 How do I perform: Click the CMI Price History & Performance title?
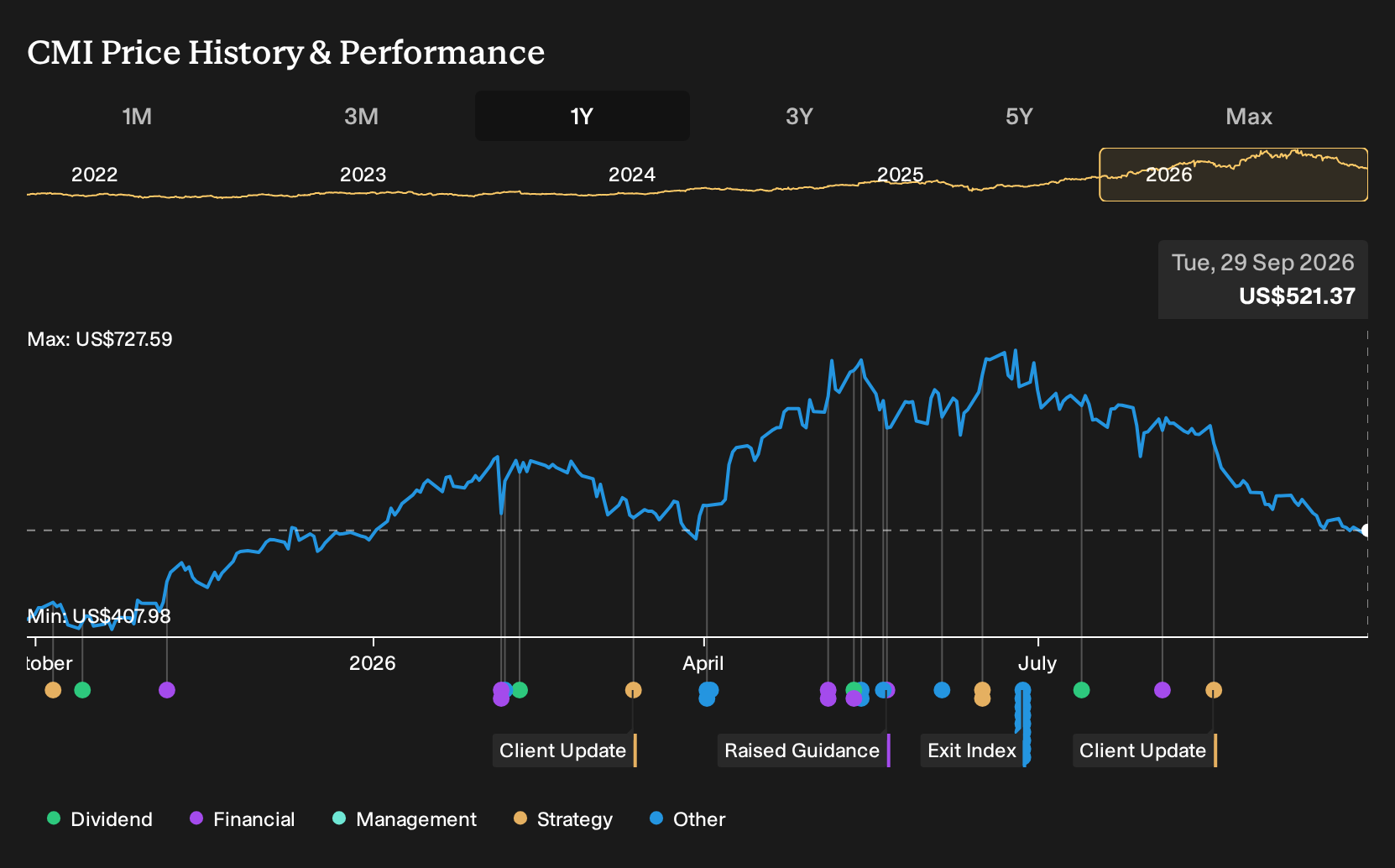[x=286, y=52]
